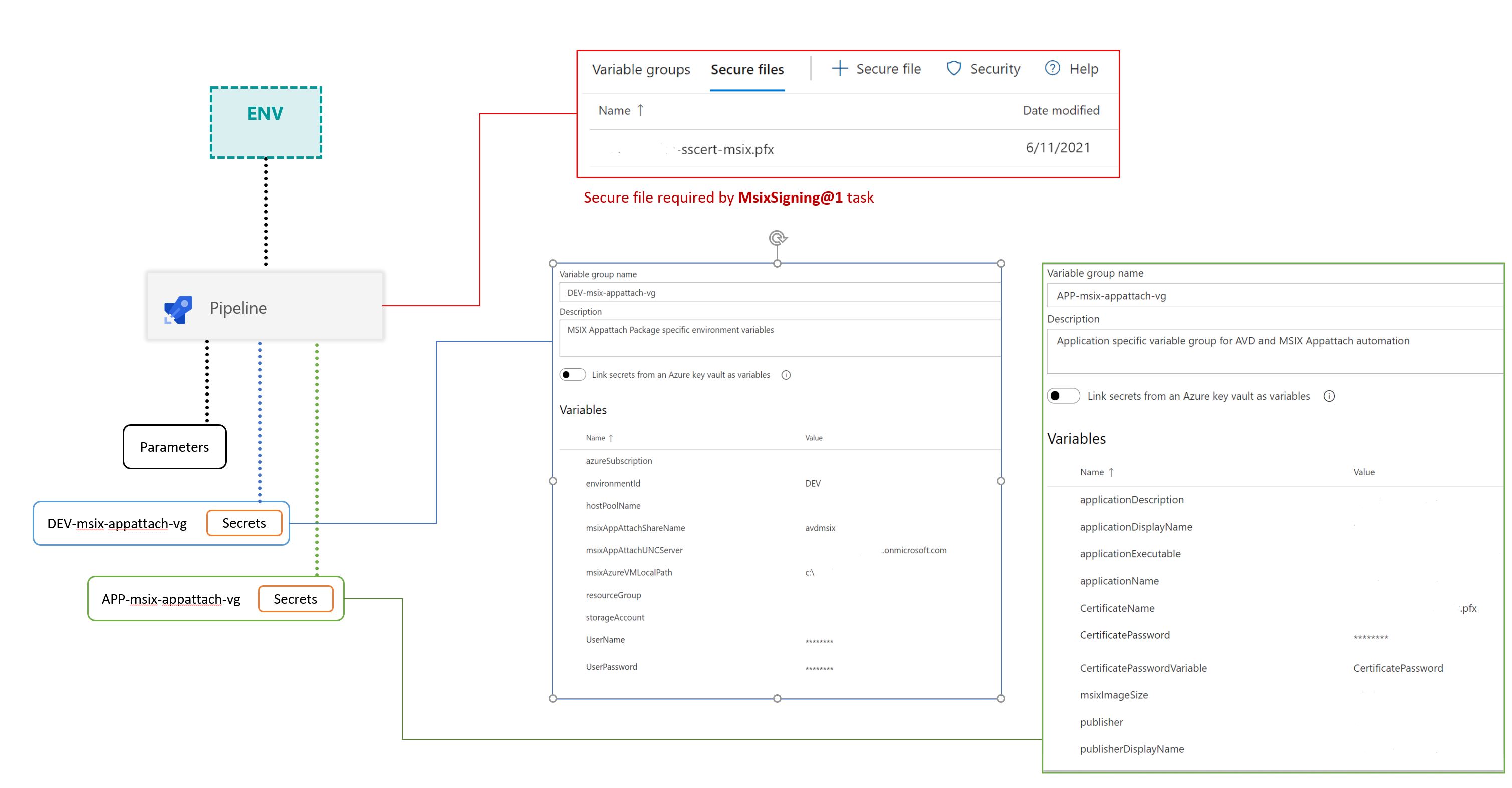Click info icon in DEV variable group
This screenshot has height=788, width=1512.
pyautogui.click(x=786, y=375)
